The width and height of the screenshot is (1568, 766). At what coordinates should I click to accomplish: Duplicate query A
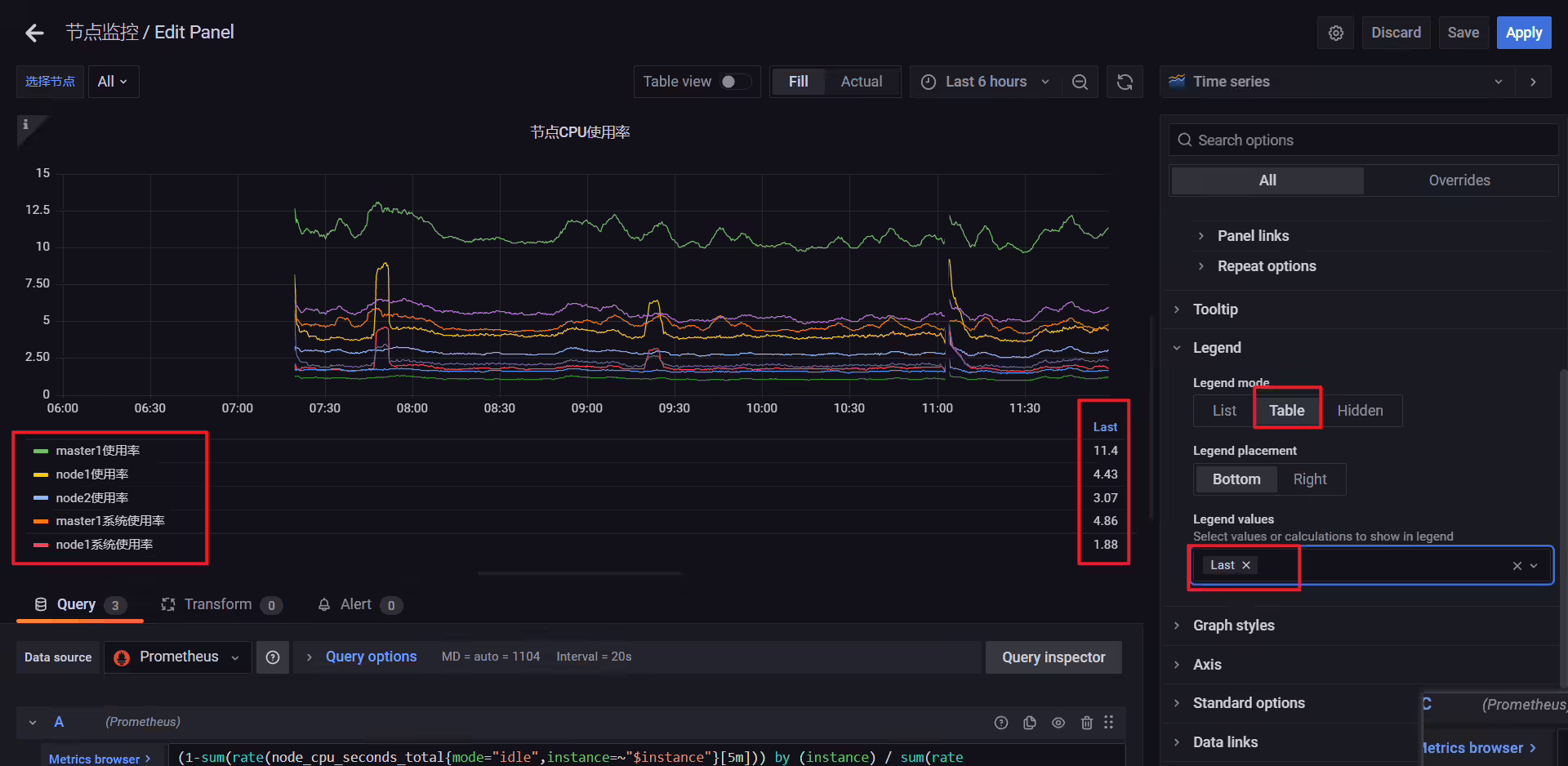point(1030,723)
